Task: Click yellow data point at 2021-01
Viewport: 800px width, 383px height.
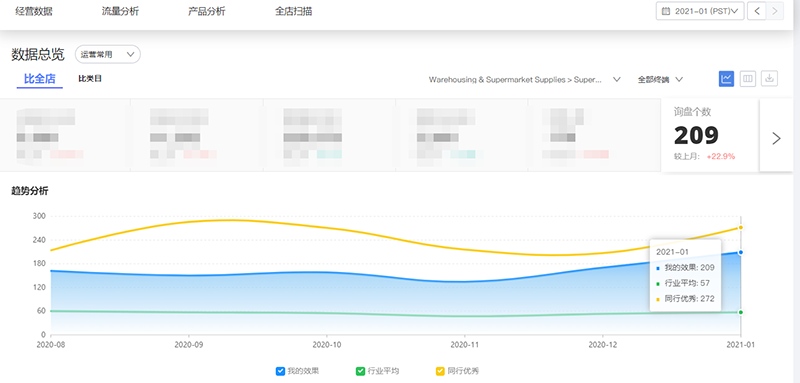Action: pos(740,227)
